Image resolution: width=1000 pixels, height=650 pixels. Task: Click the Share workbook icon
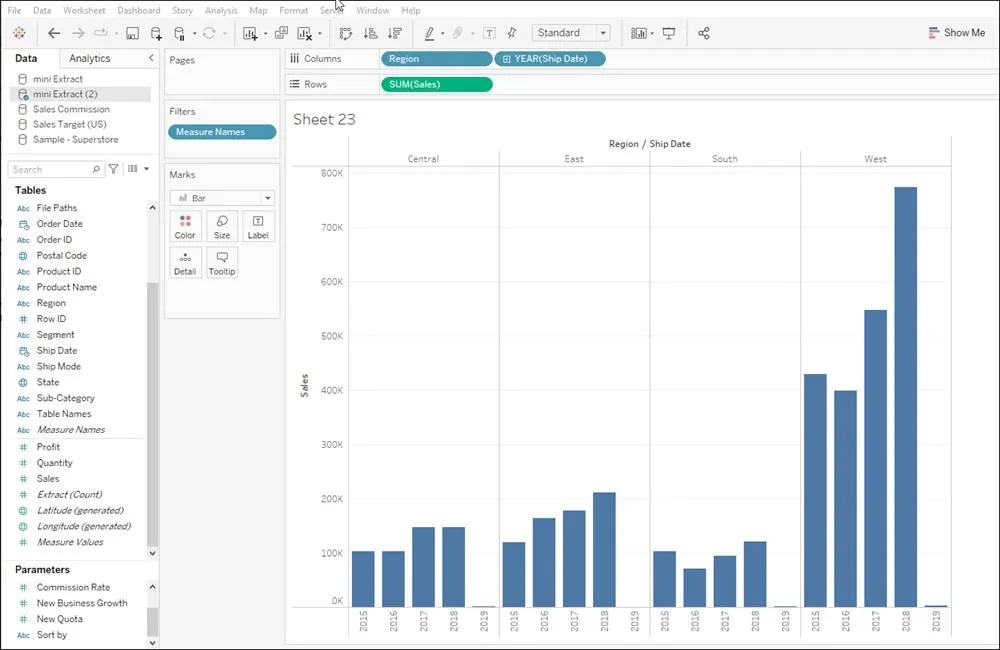703,33
